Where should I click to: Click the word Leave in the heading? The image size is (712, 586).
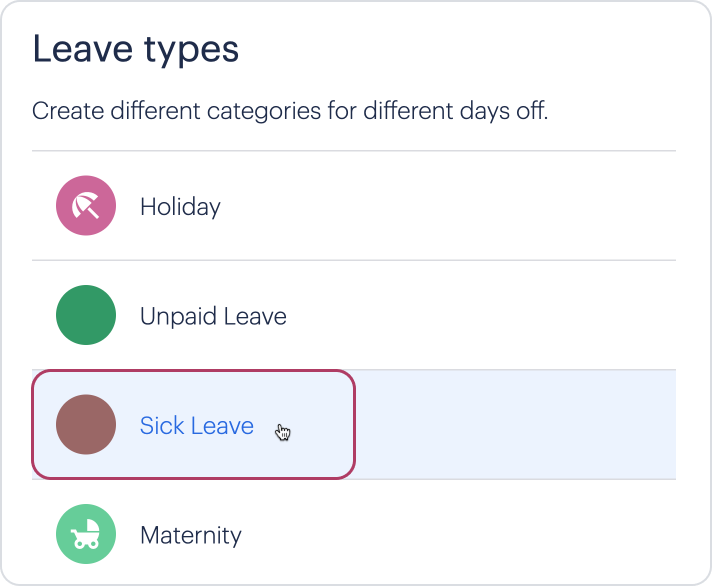[x=83, y=49]
